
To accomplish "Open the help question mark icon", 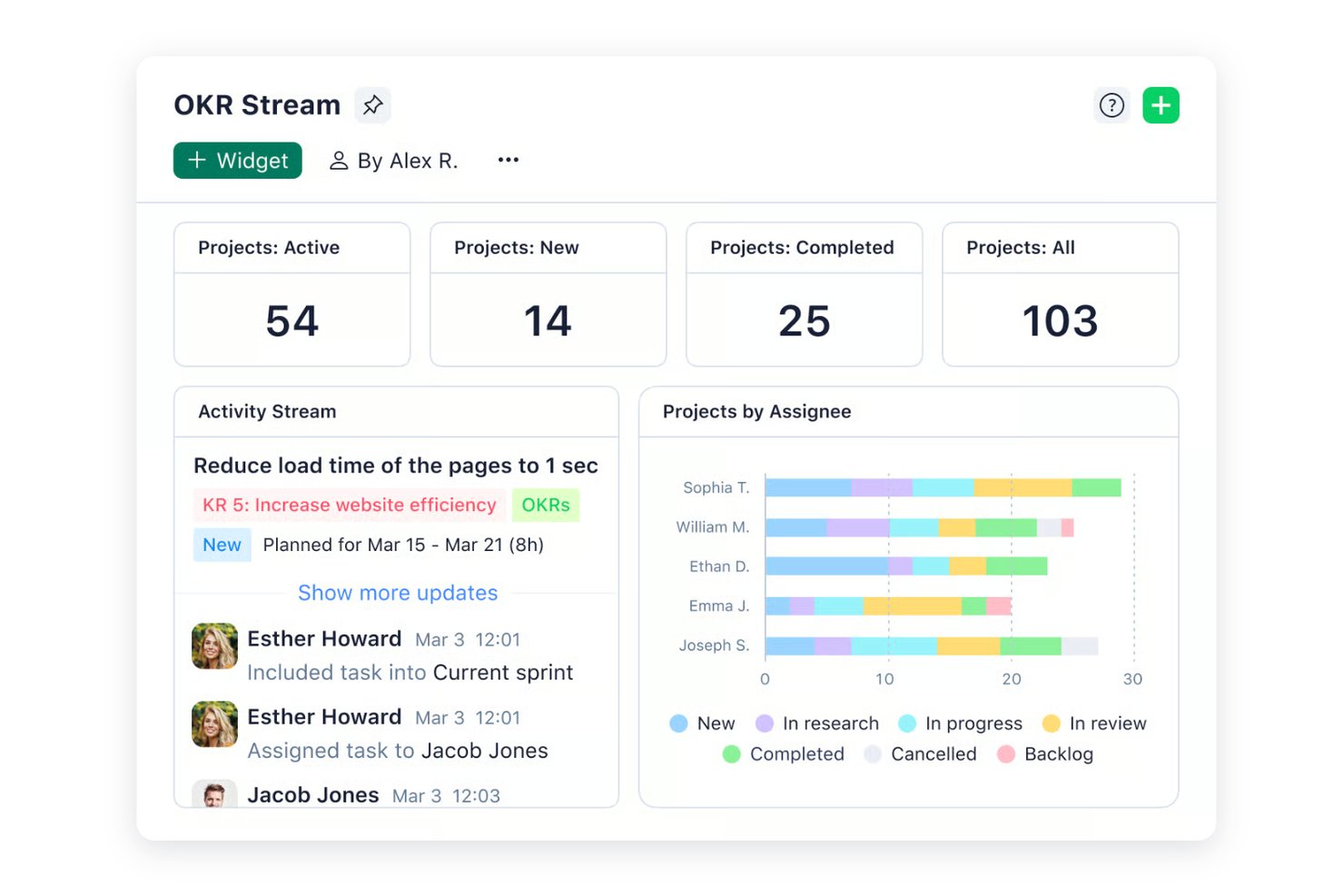I will point(1112,105).
